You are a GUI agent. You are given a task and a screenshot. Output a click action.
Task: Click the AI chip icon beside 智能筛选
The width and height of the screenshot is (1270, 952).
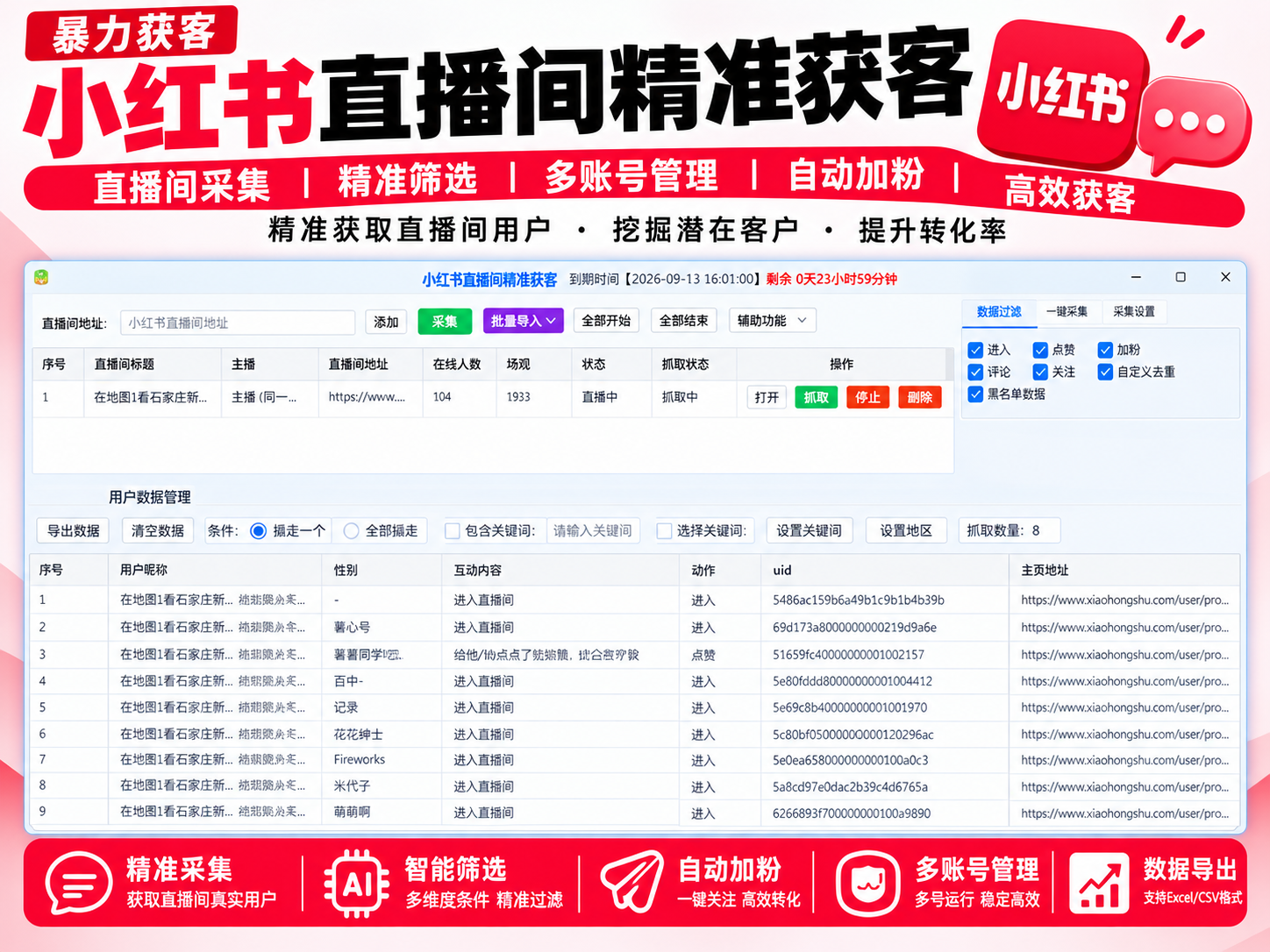coord(357,884)
